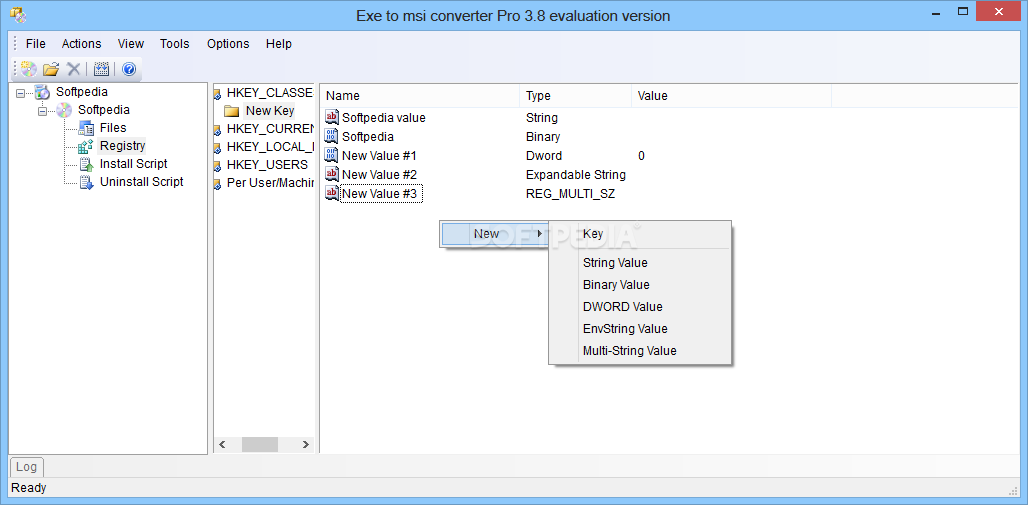1028x505 pixels.
Task: Open the New submenu arrow
Action: tap(540, 234)
